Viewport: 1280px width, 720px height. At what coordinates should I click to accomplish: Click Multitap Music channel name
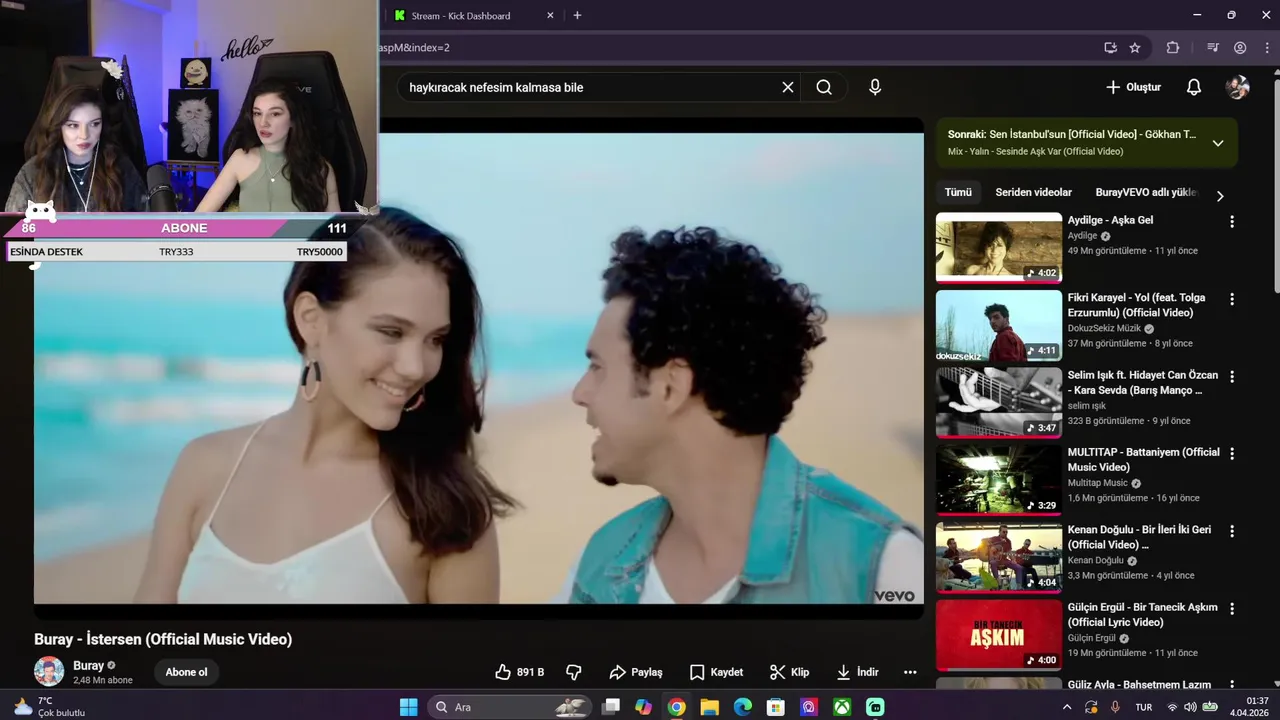click(x=1097, y=483)
